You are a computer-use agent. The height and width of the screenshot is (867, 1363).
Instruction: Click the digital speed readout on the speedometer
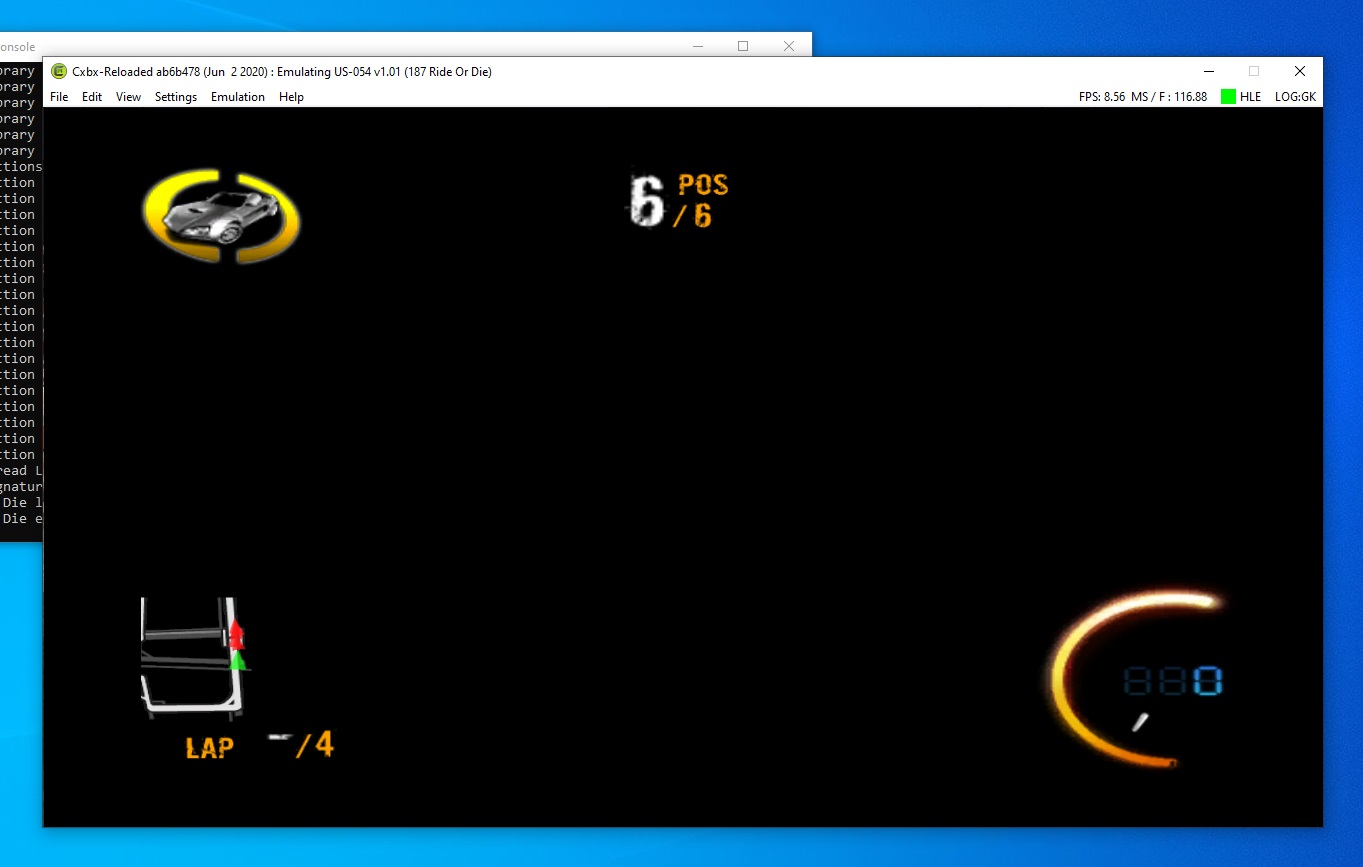[x=1174, y=682]
